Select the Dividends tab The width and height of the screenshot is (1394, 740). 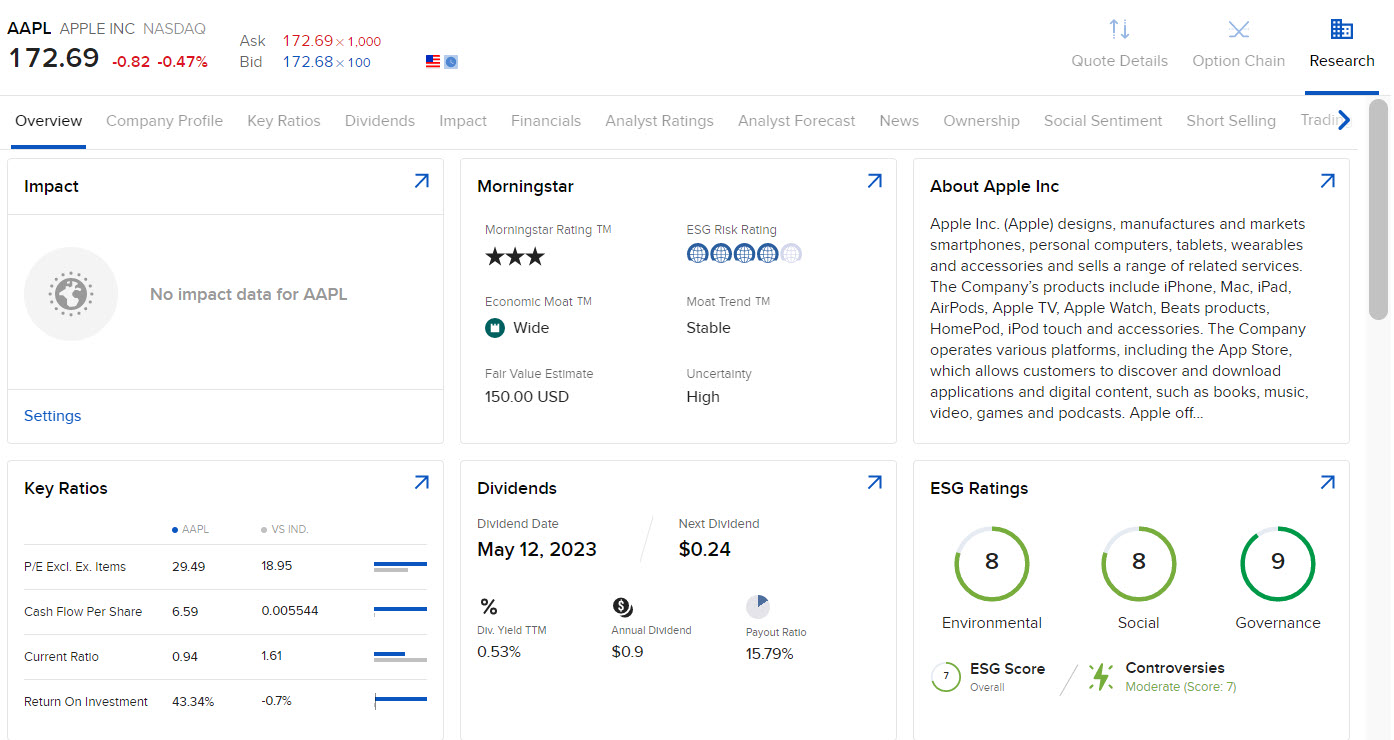pyautogui.click(x=380, y=121)
